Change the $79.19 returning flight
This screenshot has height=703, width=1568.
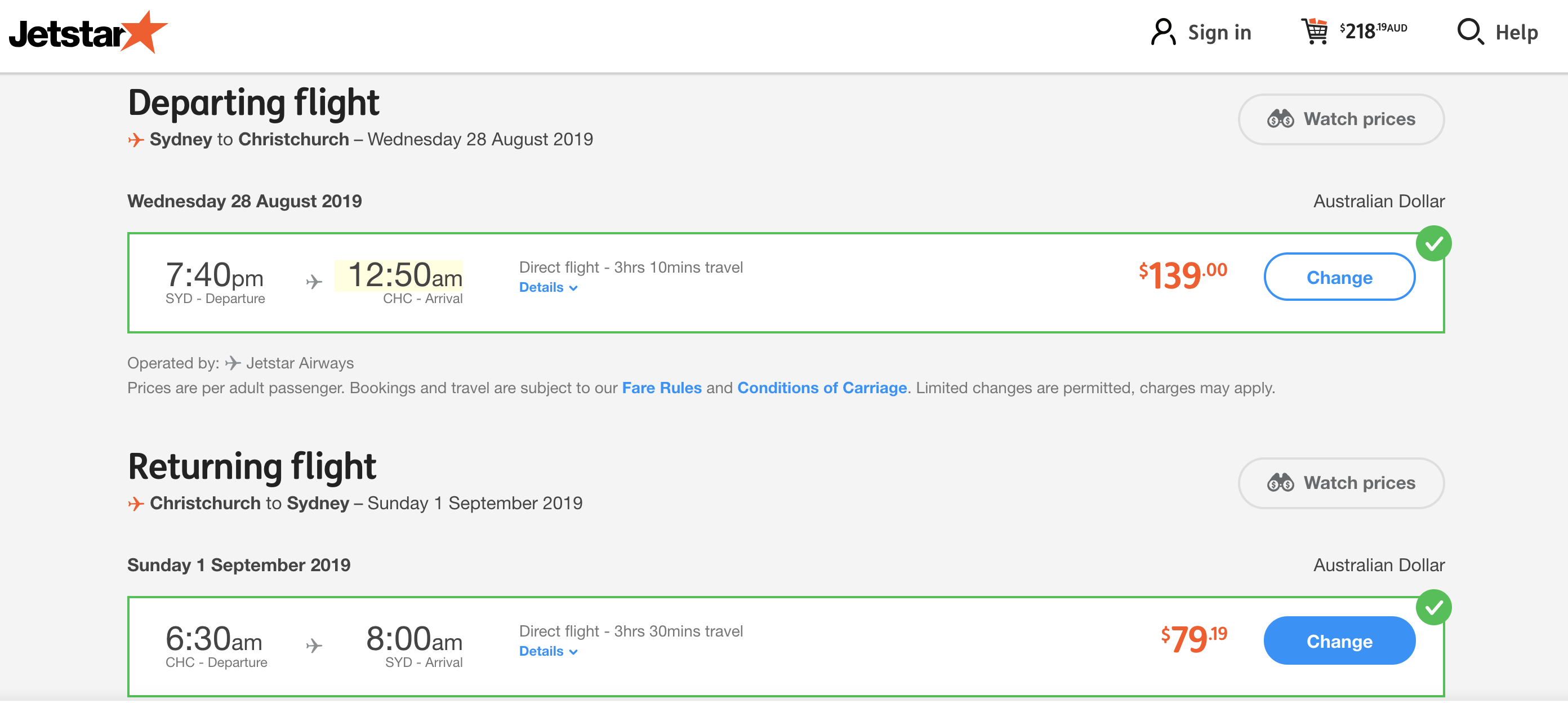1339,642
